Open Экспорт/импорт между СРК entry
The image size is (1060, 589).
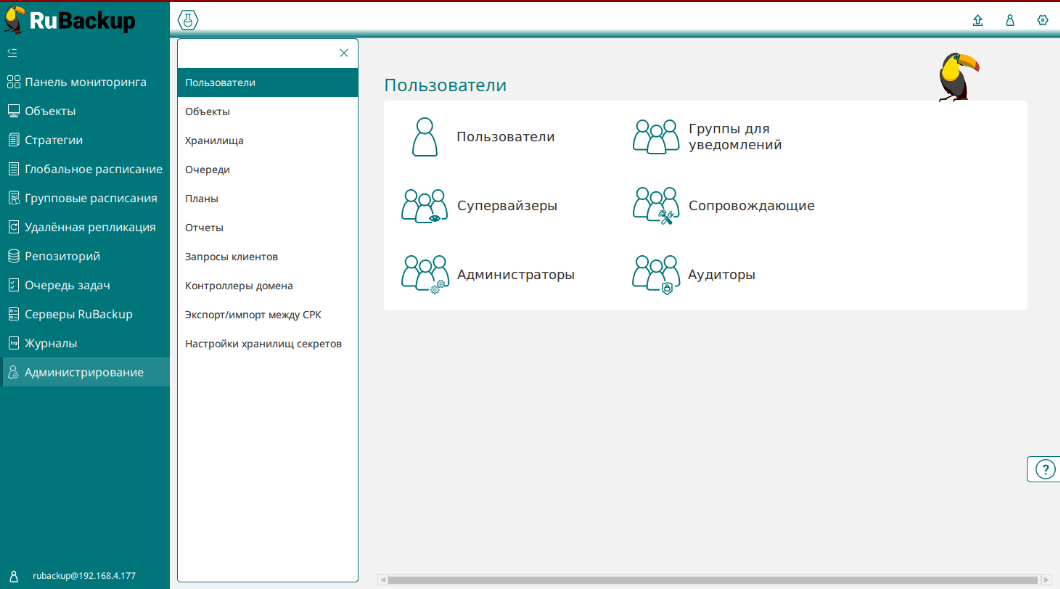point(253,315)
